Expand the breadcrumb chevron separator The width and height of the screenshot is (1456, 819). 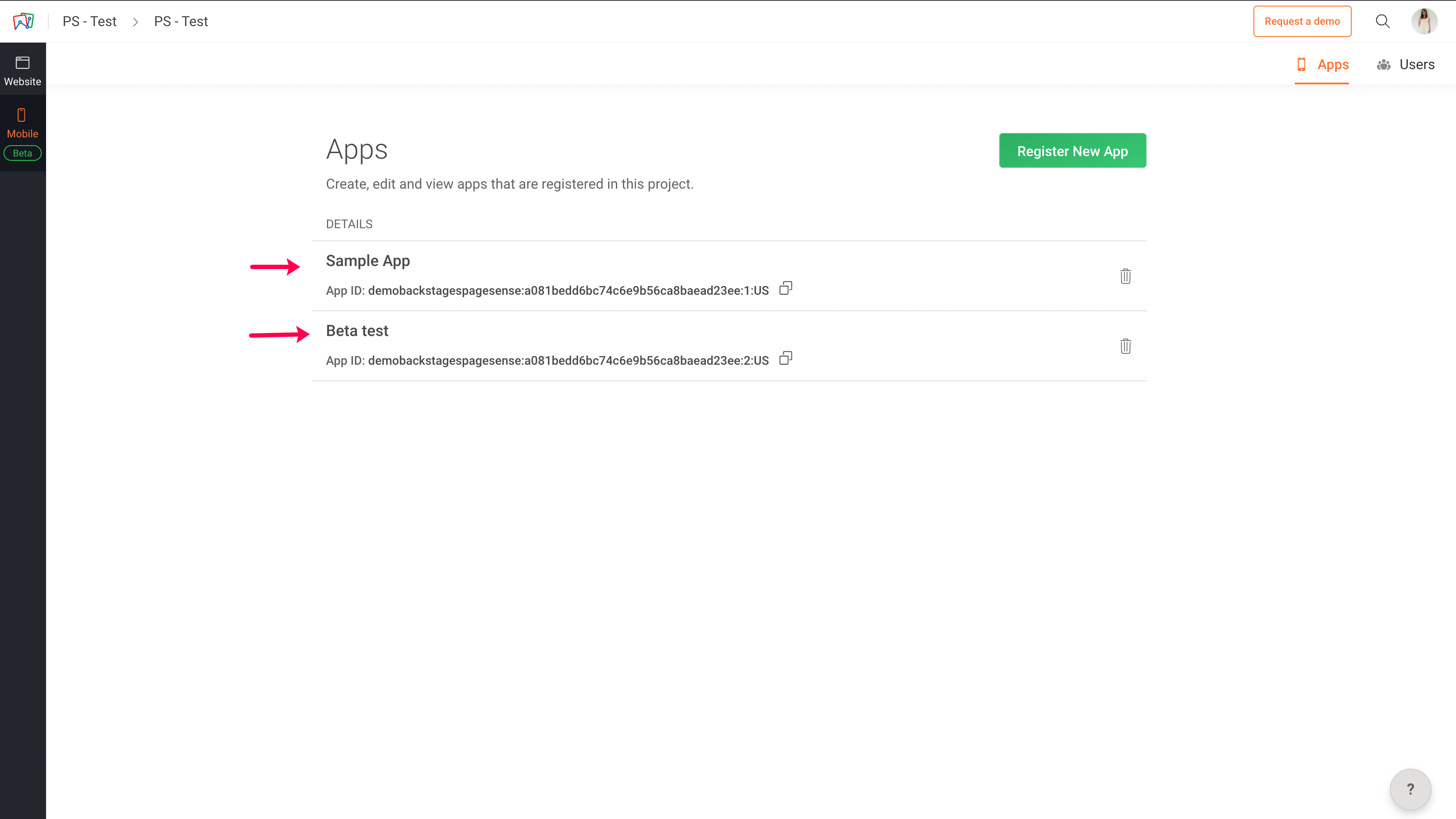click(x=136, y=22)
